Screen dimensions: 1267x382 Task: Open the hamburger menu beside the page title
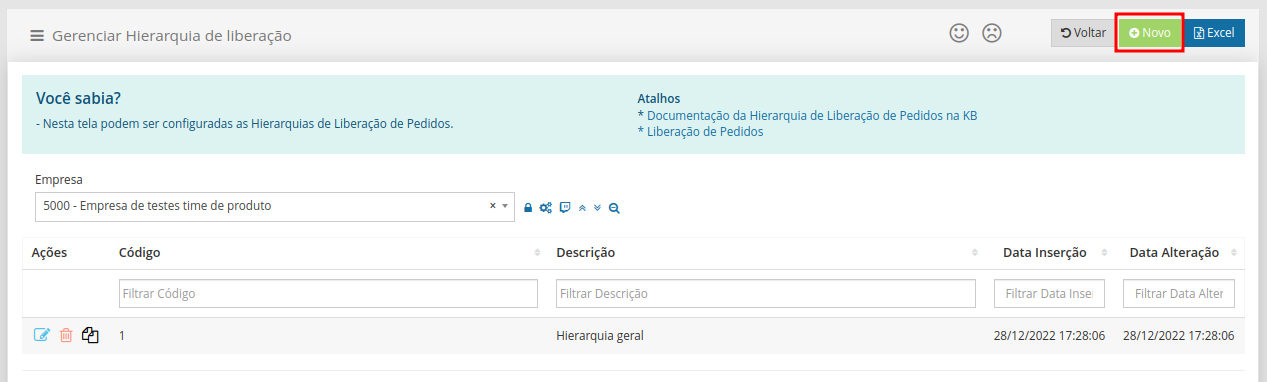pos(37,36)
